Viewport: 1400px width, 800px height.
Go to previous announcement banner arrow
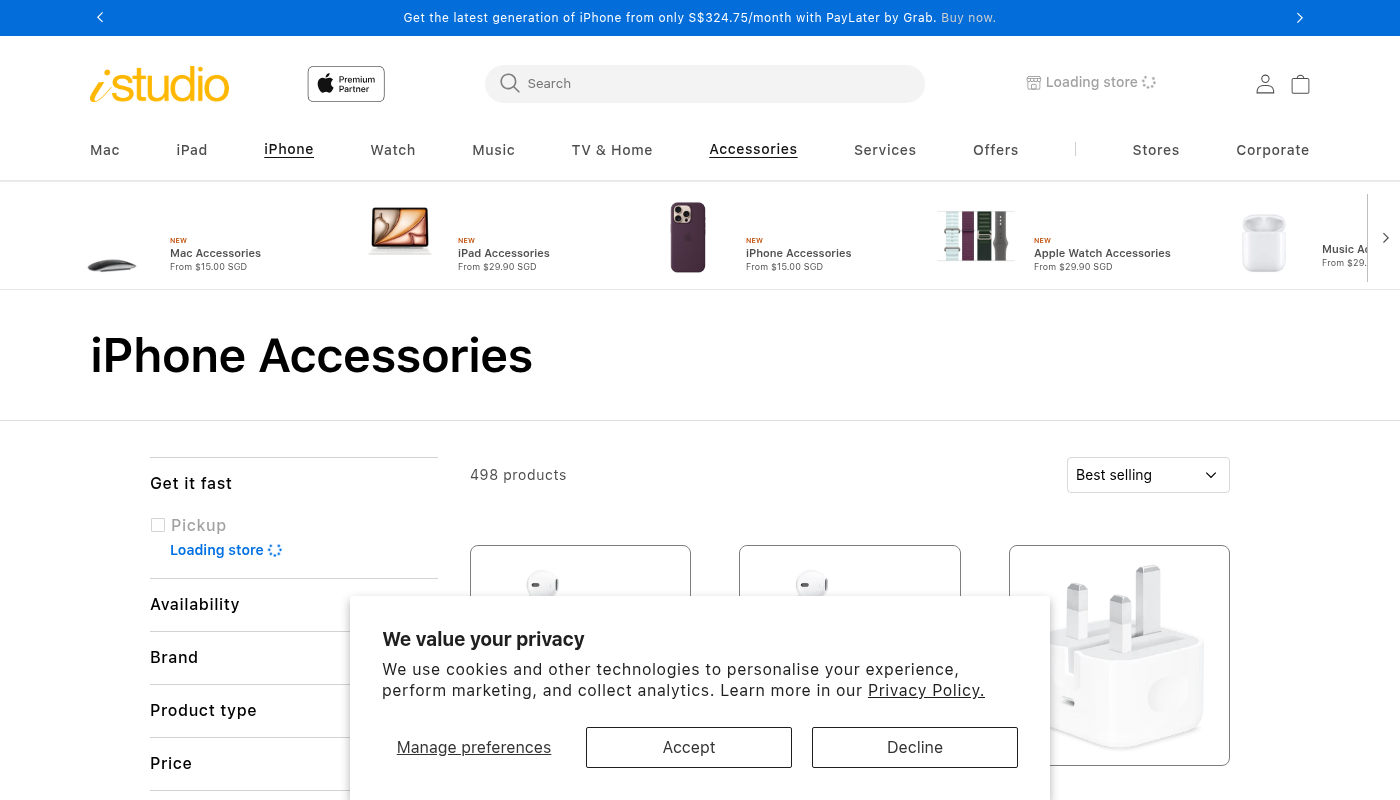[100, 17]
